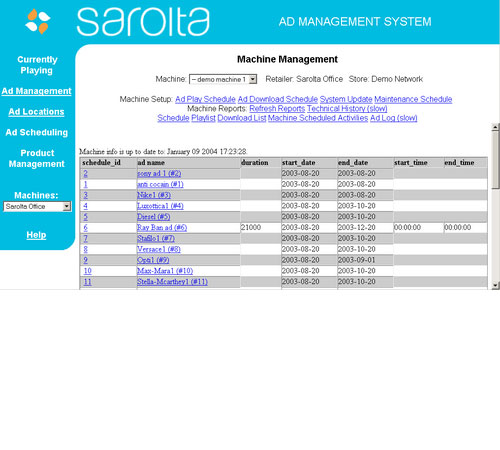The image size is (500, 450).
Task: Open schedule id 3 link
Action: (x=86, y=195)
